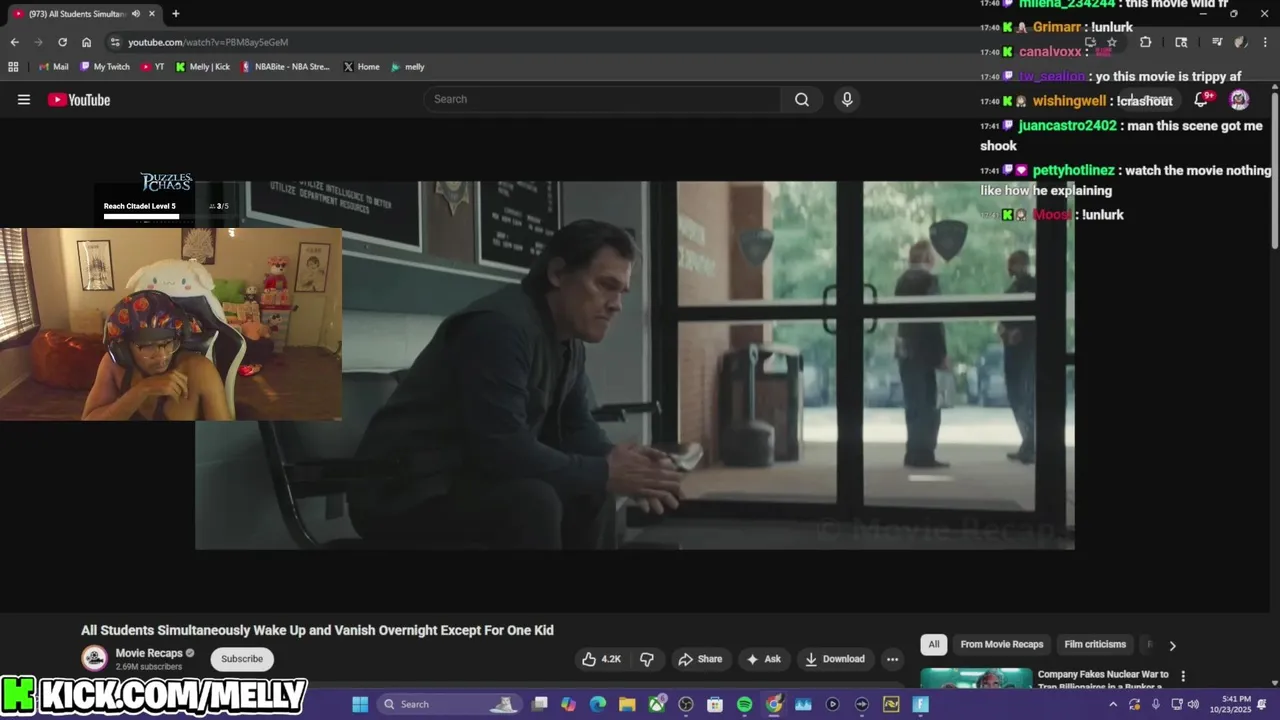Screen dimensions: 1280x720
Task: Open more actions ellipsis under the video
Action: 892,659
